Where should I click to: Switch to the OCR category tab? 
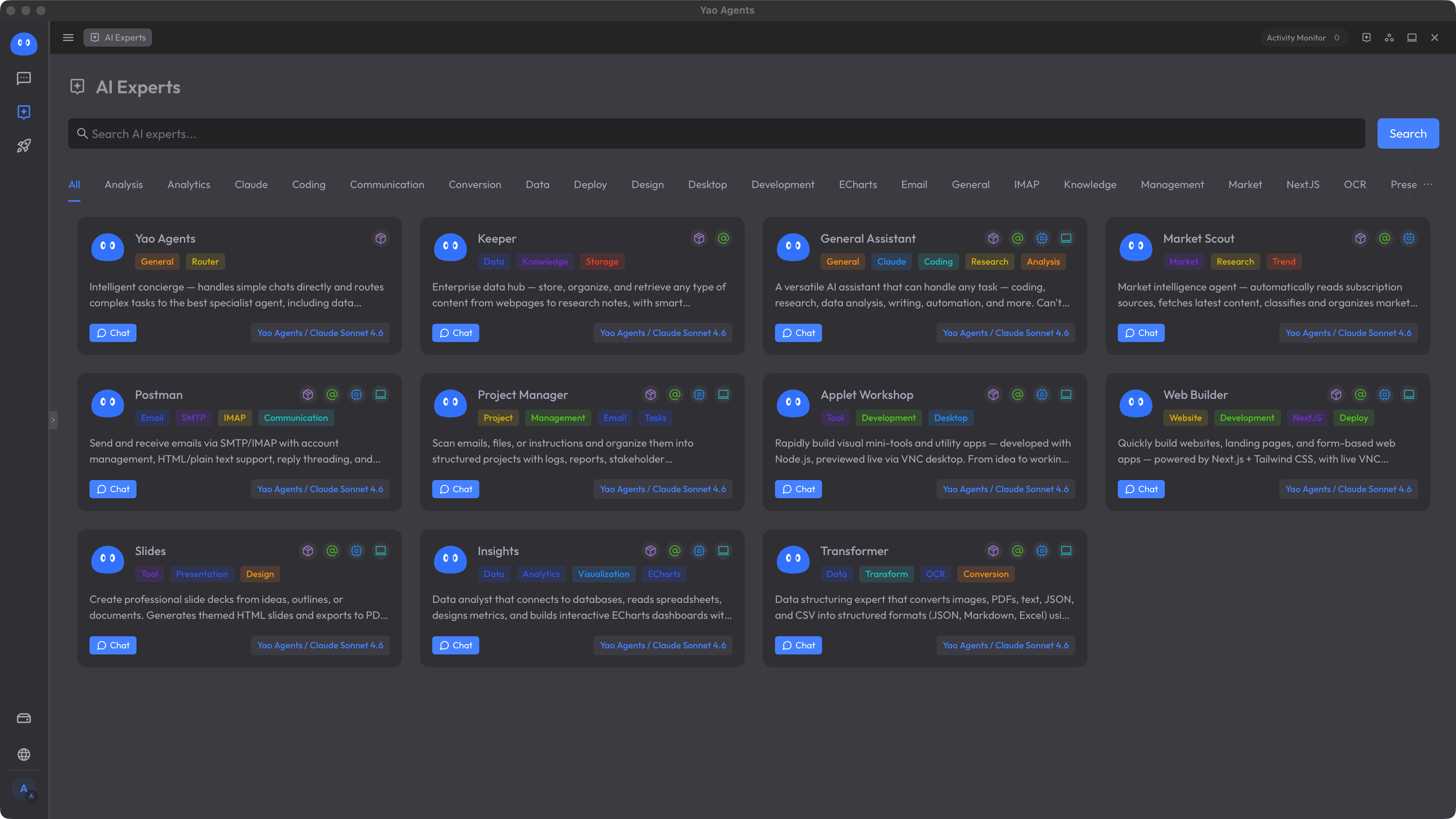pyautogui.click(x=1355, y=184)
